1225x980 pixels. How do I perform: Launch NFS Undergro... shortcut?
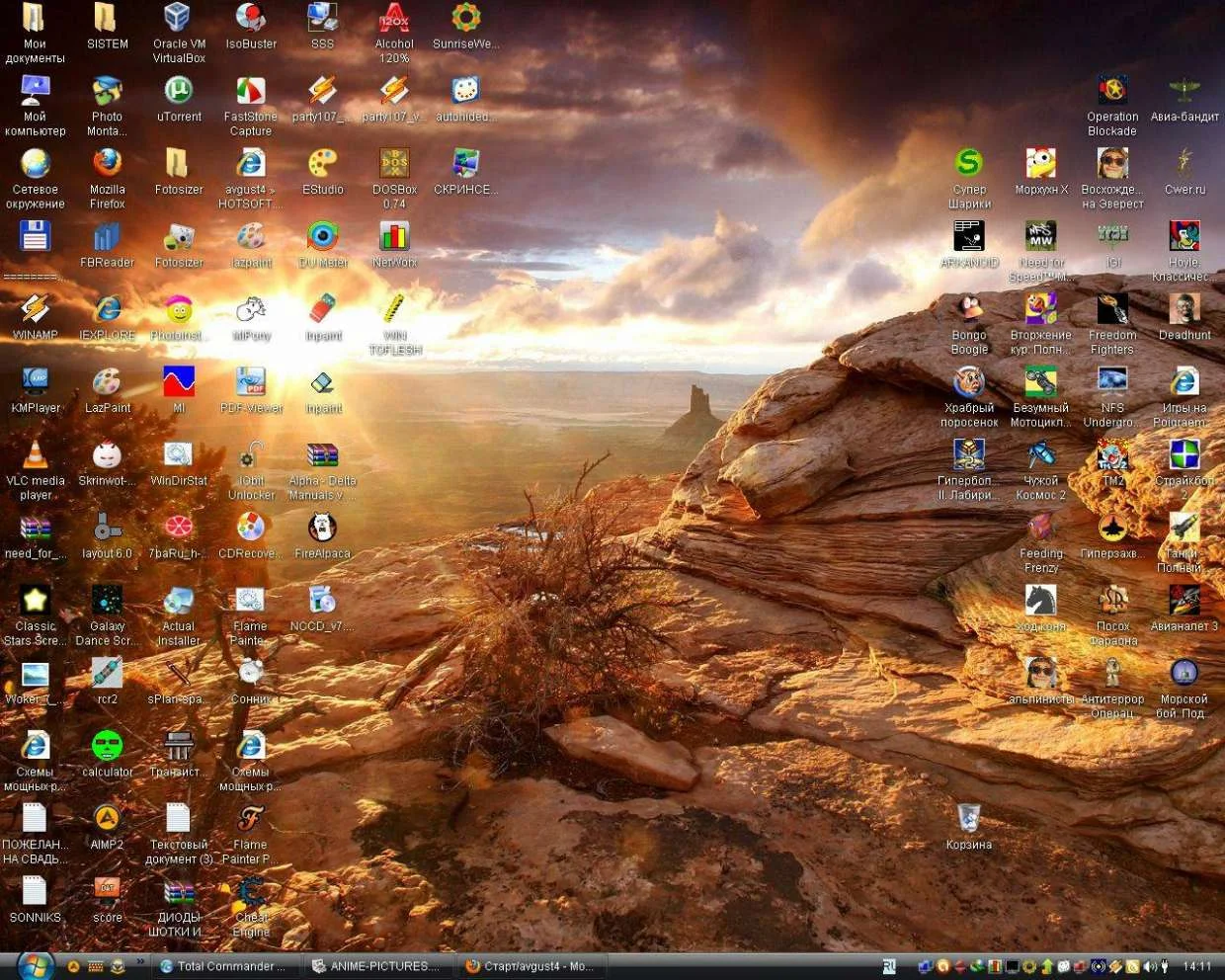(1112, 397)
